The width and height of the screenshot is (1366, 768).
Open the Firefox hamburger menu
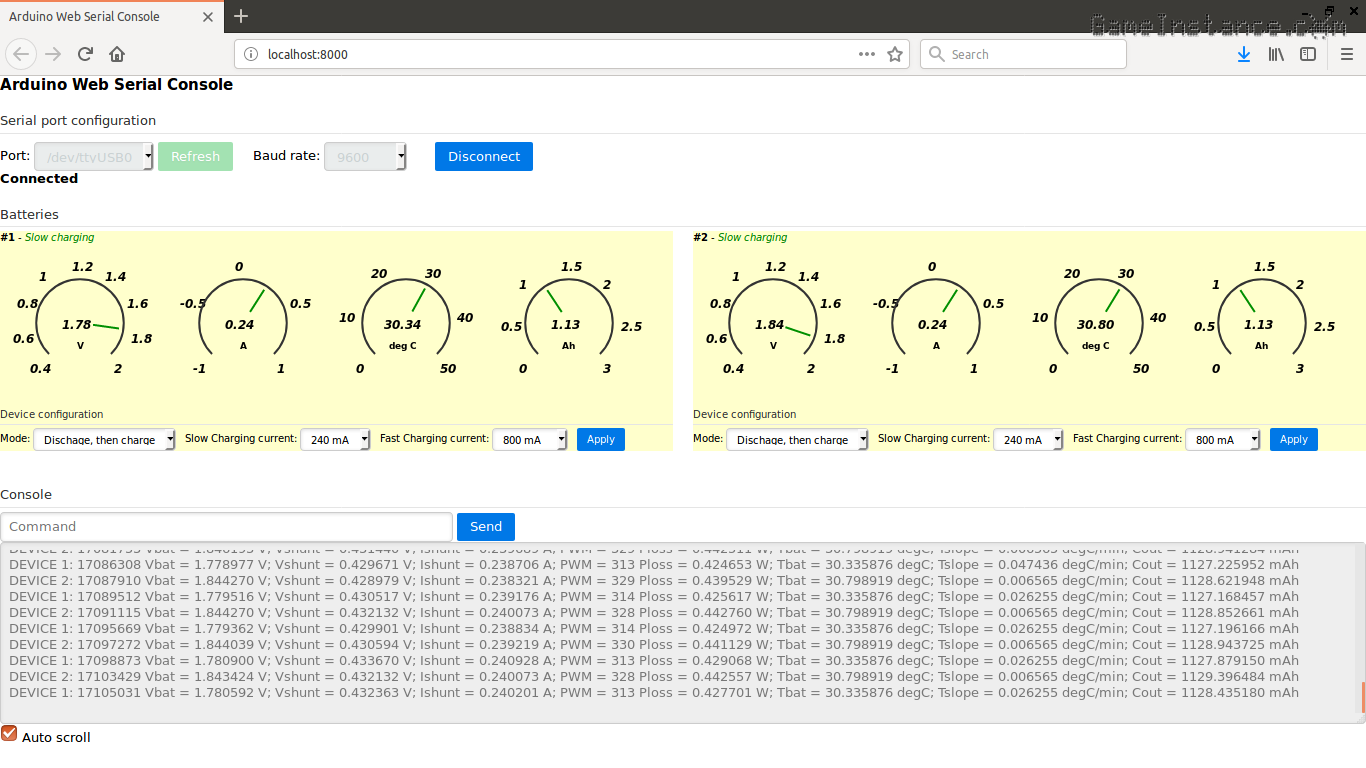(x=1347, y=54)
